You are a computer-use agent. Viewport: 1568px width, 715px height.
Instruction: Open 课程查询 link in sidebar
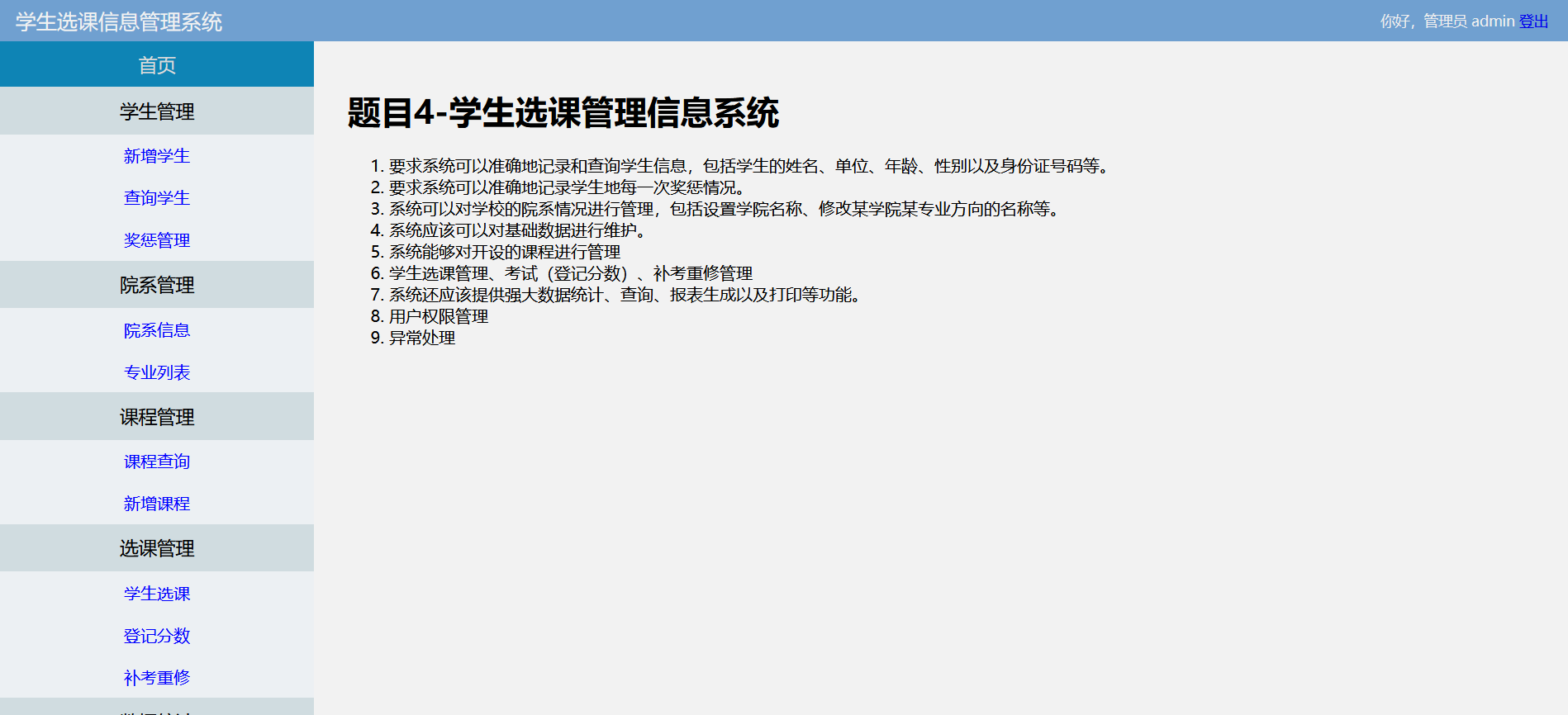[x=157, y=462]
